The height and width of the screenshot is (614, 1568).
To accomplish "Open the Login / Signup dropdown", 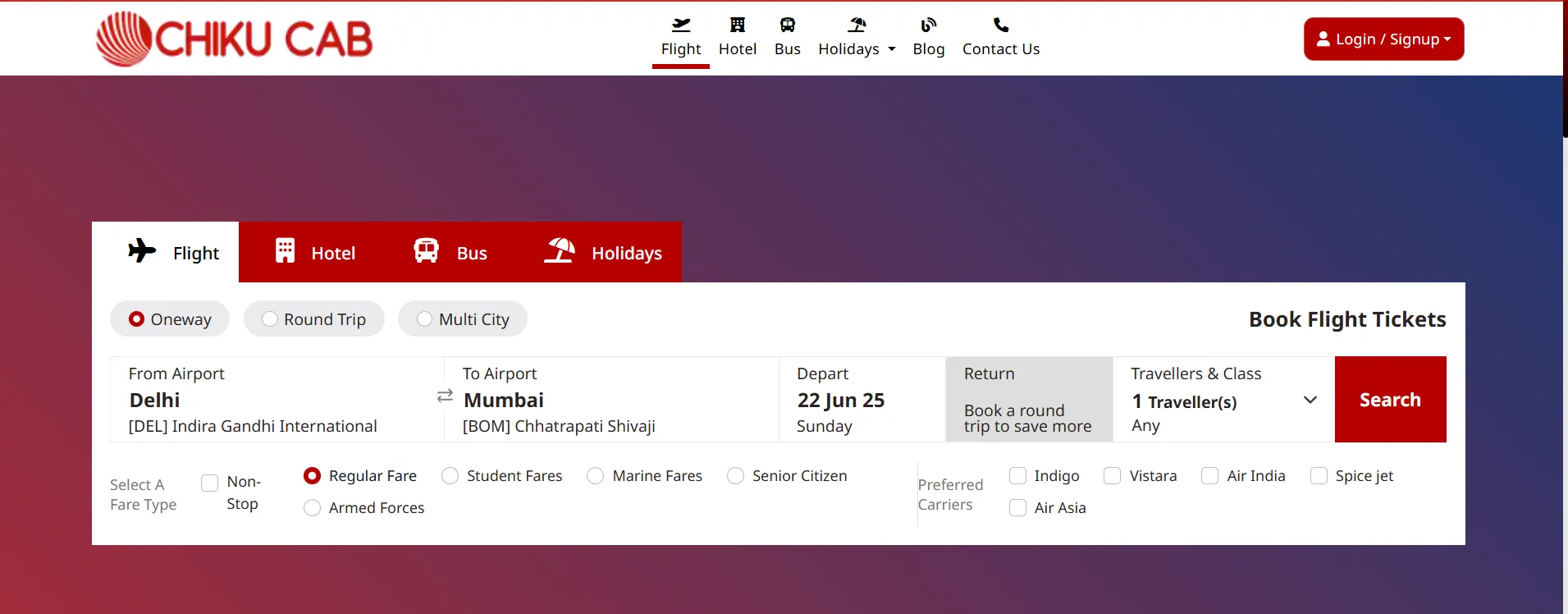I will (x=1383, y=39).
